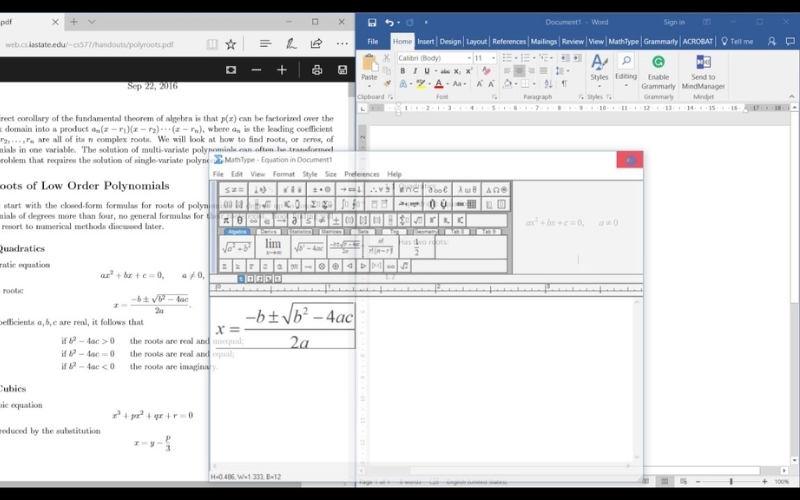Insert the square root of a²+b² template
The image size is (800, 500).
236,248
